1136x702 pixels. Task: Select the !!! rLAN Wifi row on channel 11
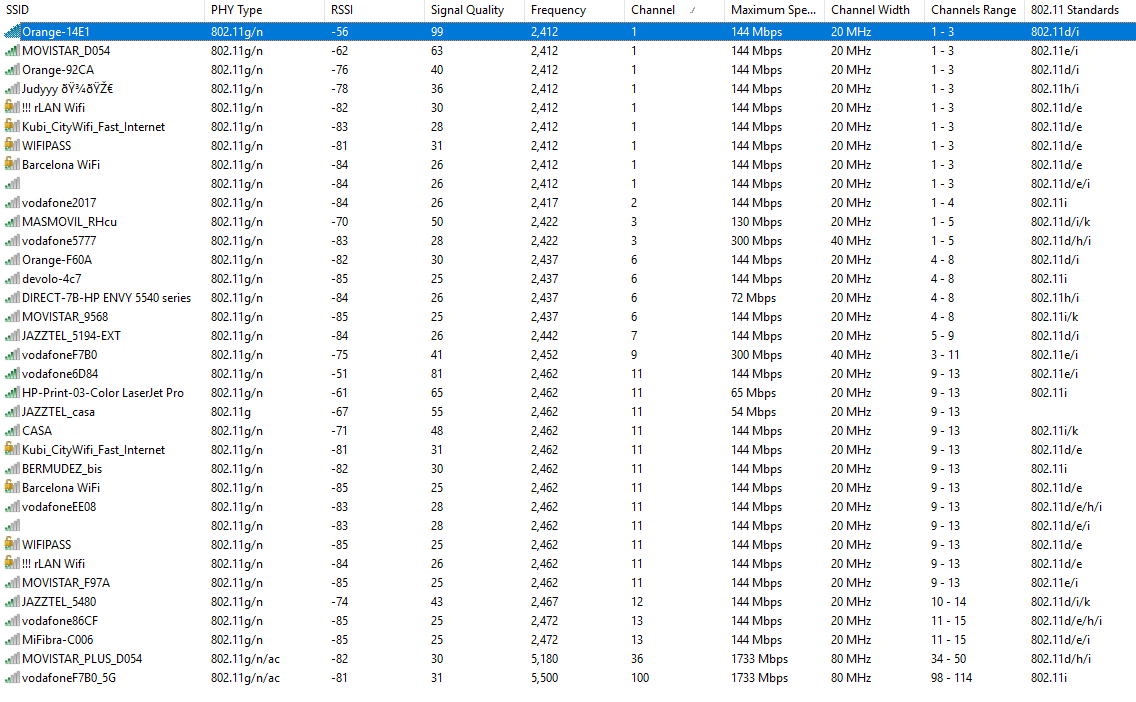point(568,563)
